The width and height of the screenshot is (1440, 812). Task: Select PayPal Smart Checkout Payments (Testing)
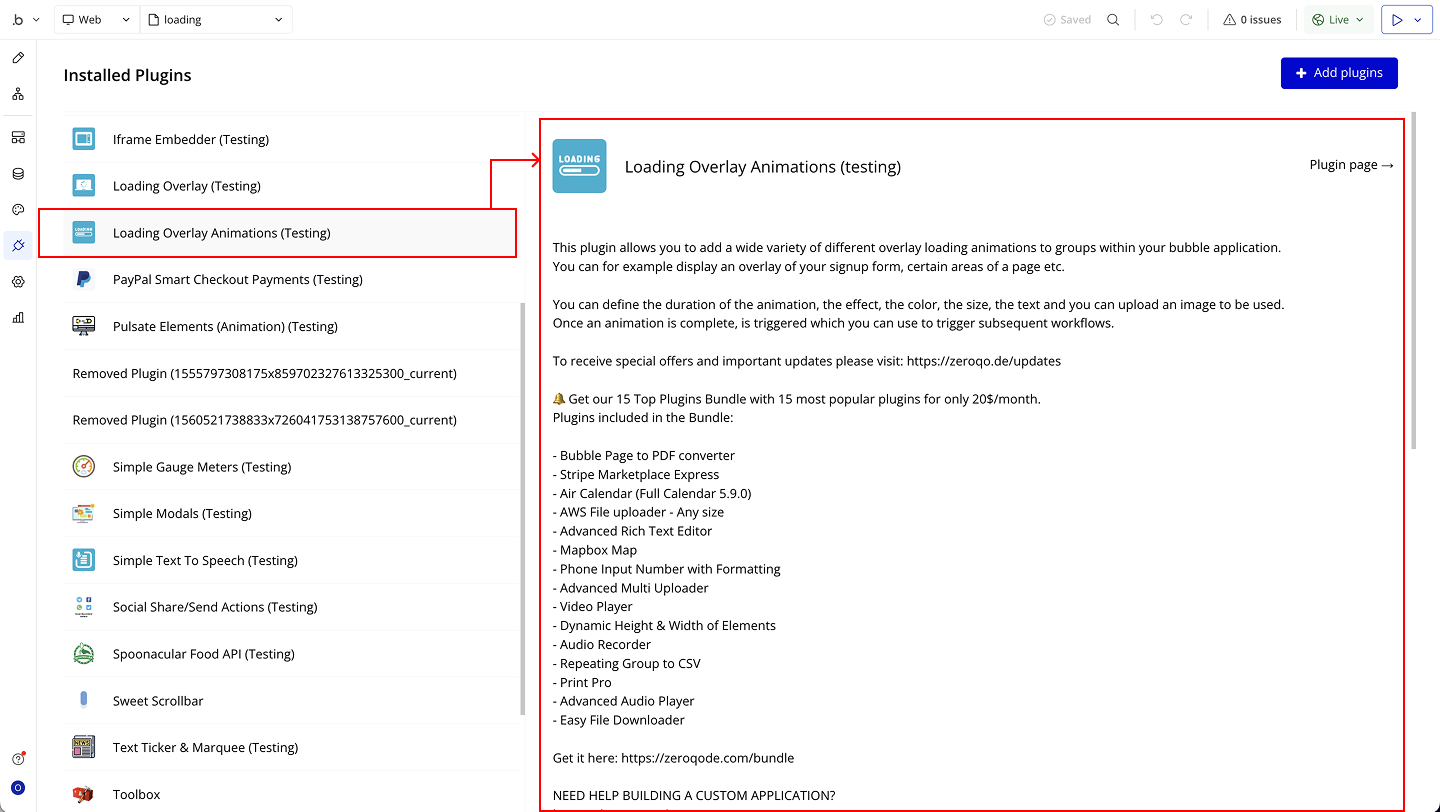[x=294, y=279]
